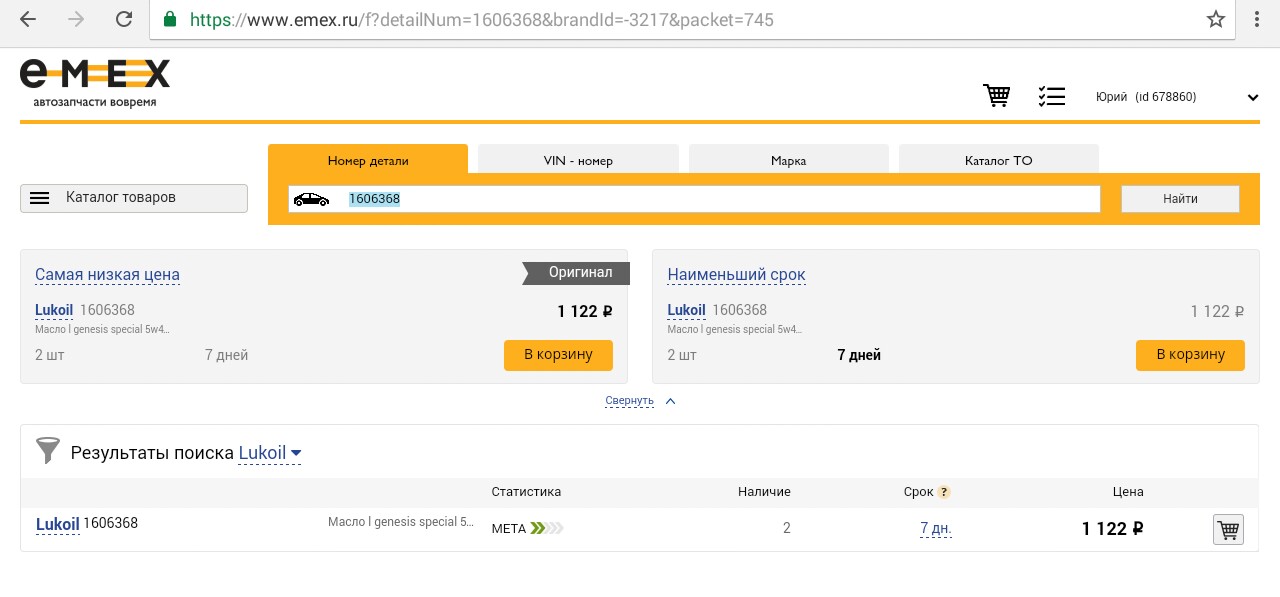Open the browser three-dot menu

pyautogui.click(x=1258, y=19)
